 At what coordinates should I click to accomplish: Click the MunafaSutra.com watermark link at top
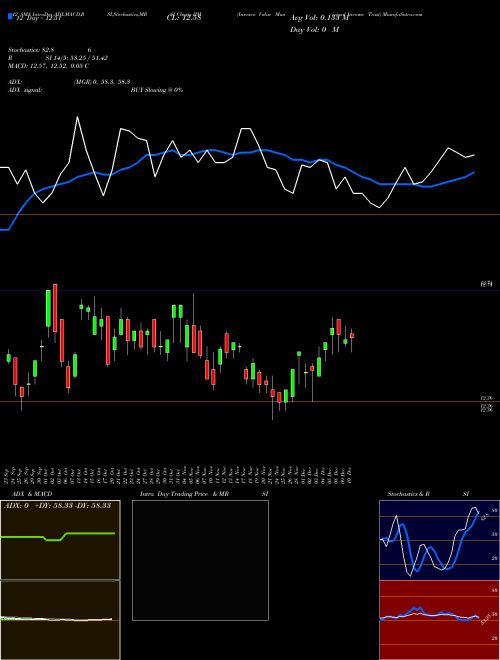[x=404, y=14]
